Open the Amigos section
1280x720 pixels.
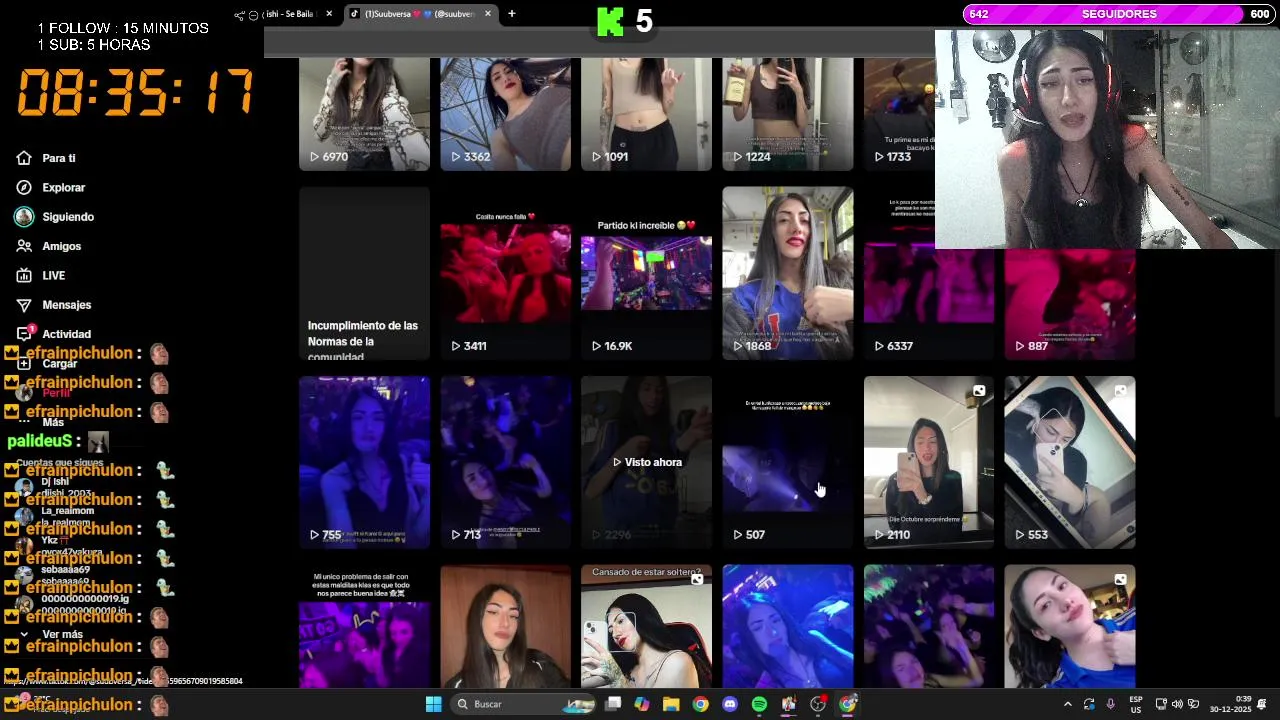[62, 246]
